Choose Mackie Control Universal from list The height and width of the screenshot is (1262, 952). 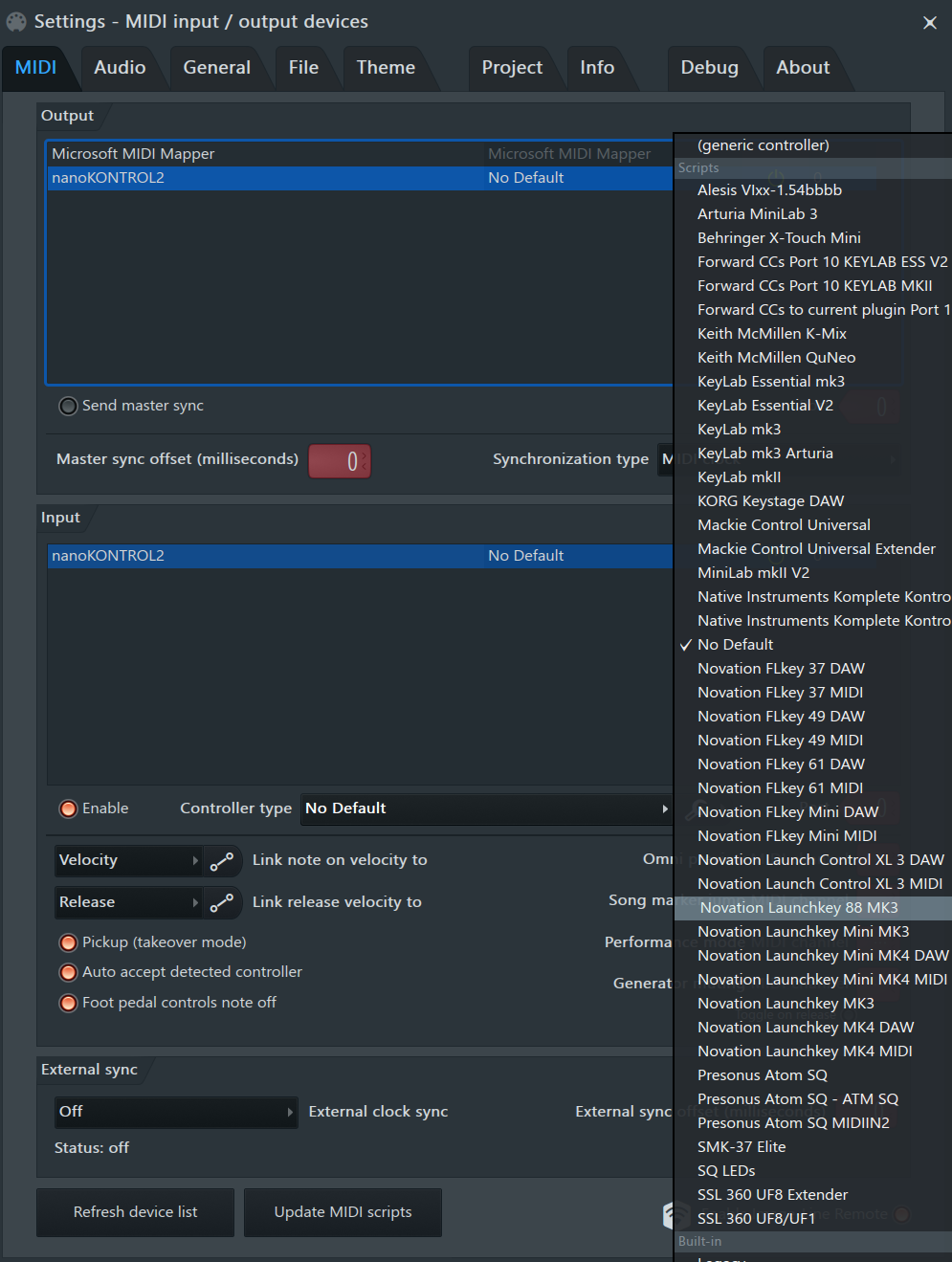[784, 525]
